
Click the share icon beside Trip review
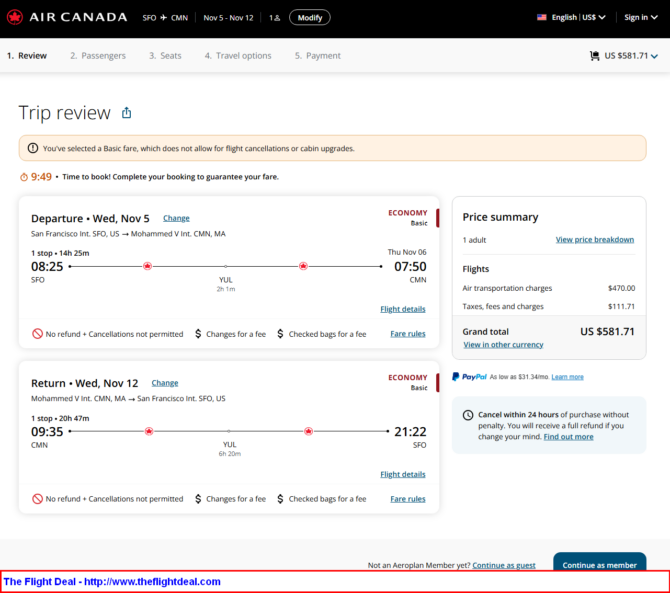pyautogui.click(x=126, y=113)
